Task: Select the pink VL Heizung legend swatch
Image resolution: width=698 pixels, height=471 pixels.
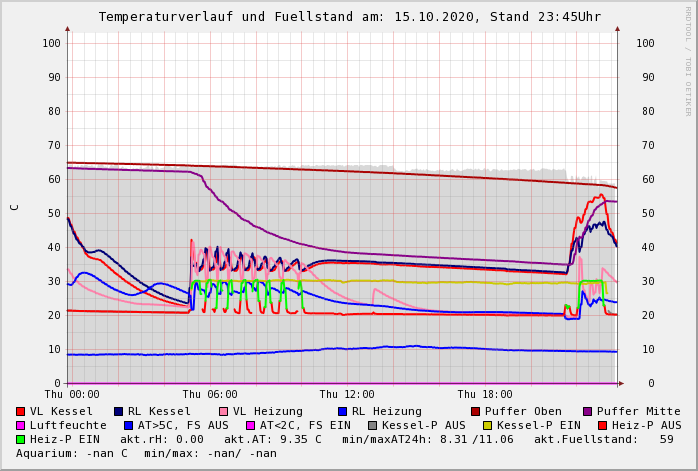Action: point(223,411)
